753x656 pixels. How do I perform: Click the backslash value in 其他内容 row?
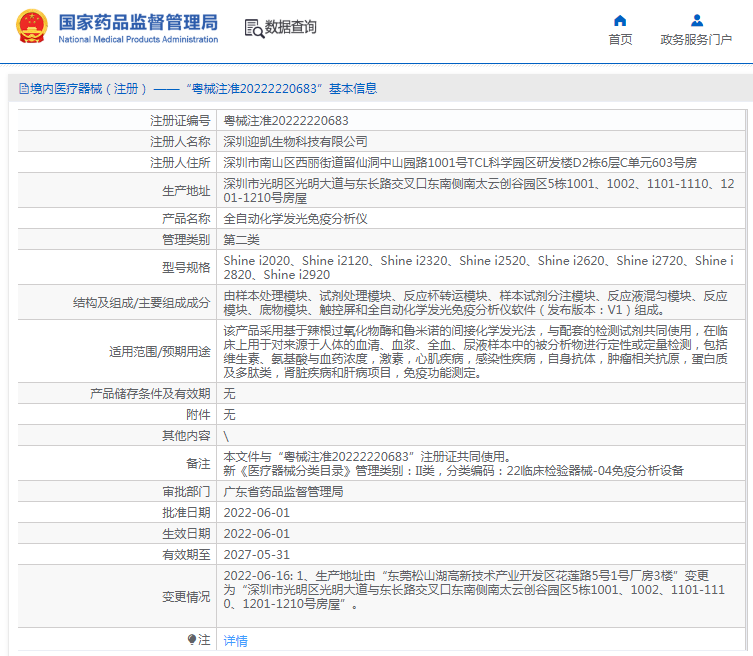tap(226, 436)
